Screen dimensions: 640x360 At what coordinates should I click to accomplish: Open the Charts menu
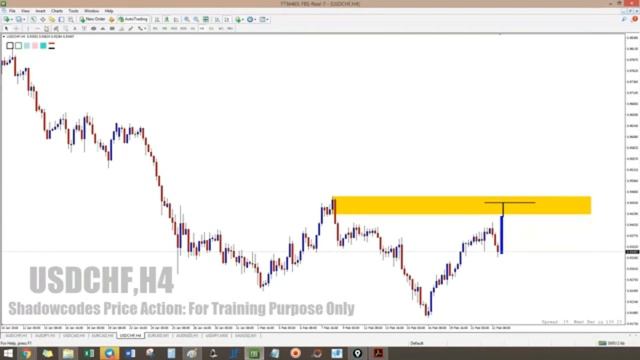click(x=57, y=11)
